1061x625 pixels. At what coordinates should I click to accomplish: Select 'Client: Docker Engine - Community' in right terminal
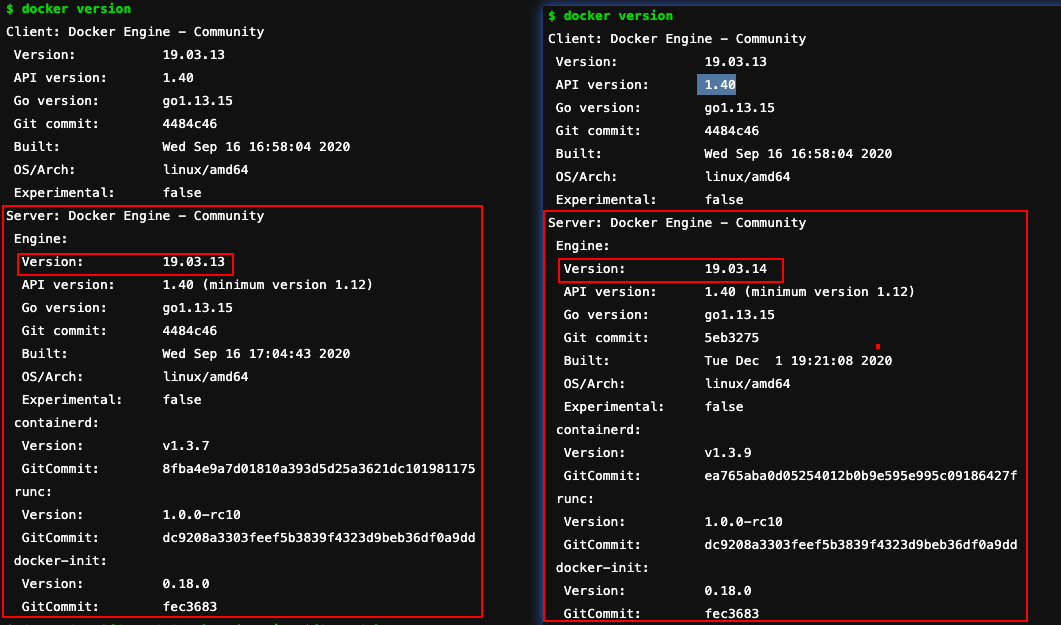click(x=677, y=39)
